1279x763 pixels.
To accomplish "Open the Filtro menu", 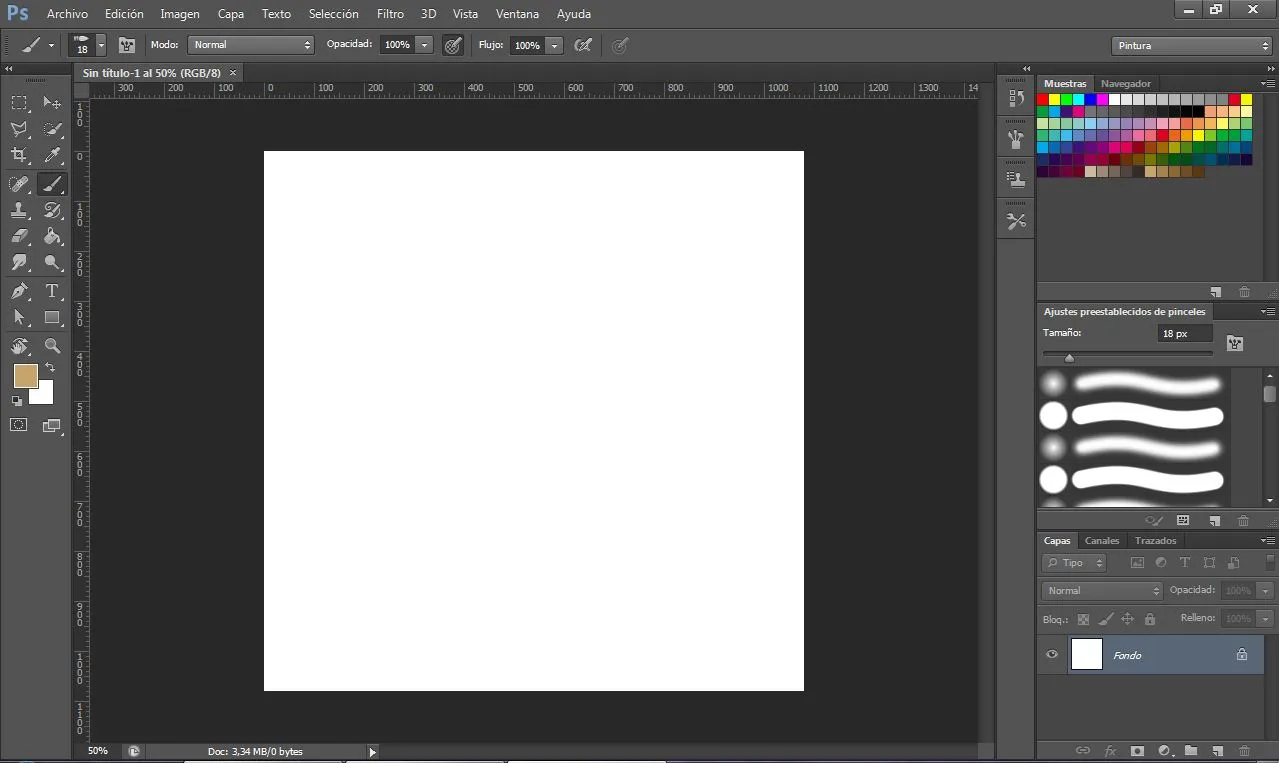I will point(391,14).
